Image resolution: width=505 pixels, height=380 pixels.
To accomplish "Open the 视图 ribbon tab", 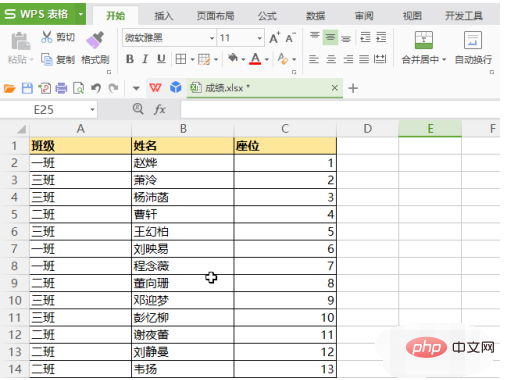I will point(412,16).
